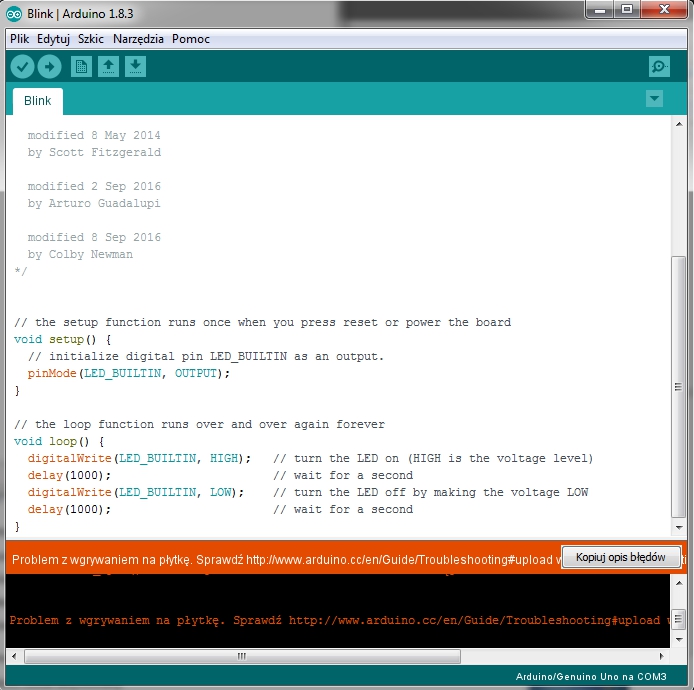Click the first 'delay(1000);' line

tap(69, 475)
